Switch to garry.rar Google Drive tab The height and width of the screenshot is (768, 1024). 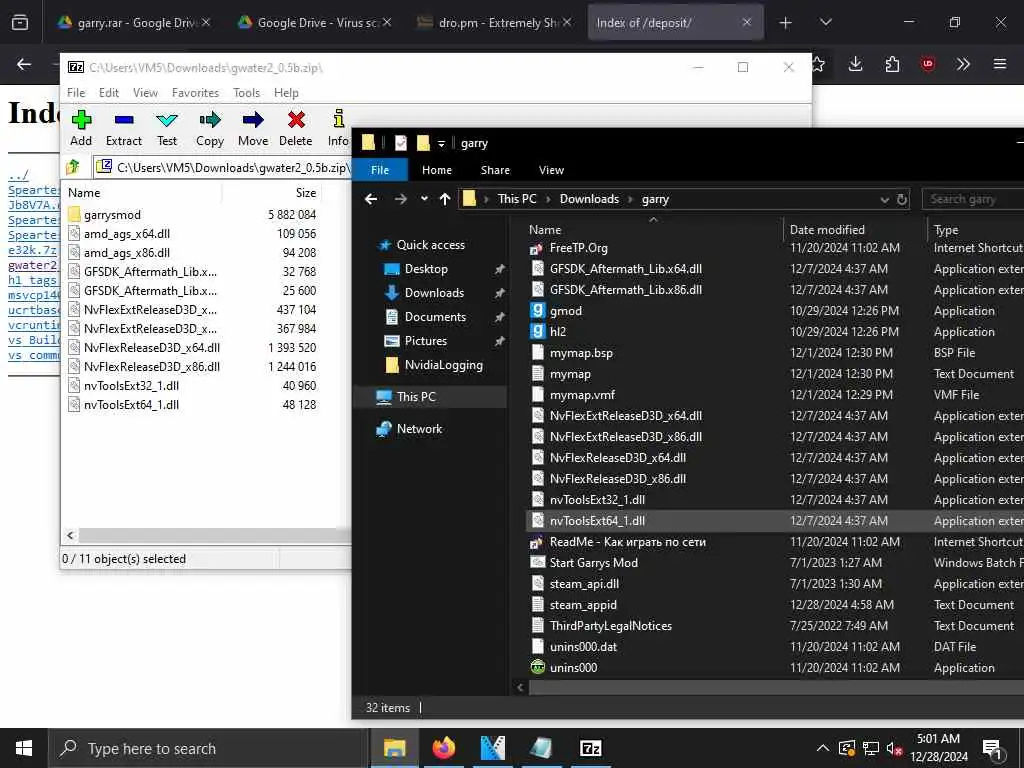[x=134, y=22]
